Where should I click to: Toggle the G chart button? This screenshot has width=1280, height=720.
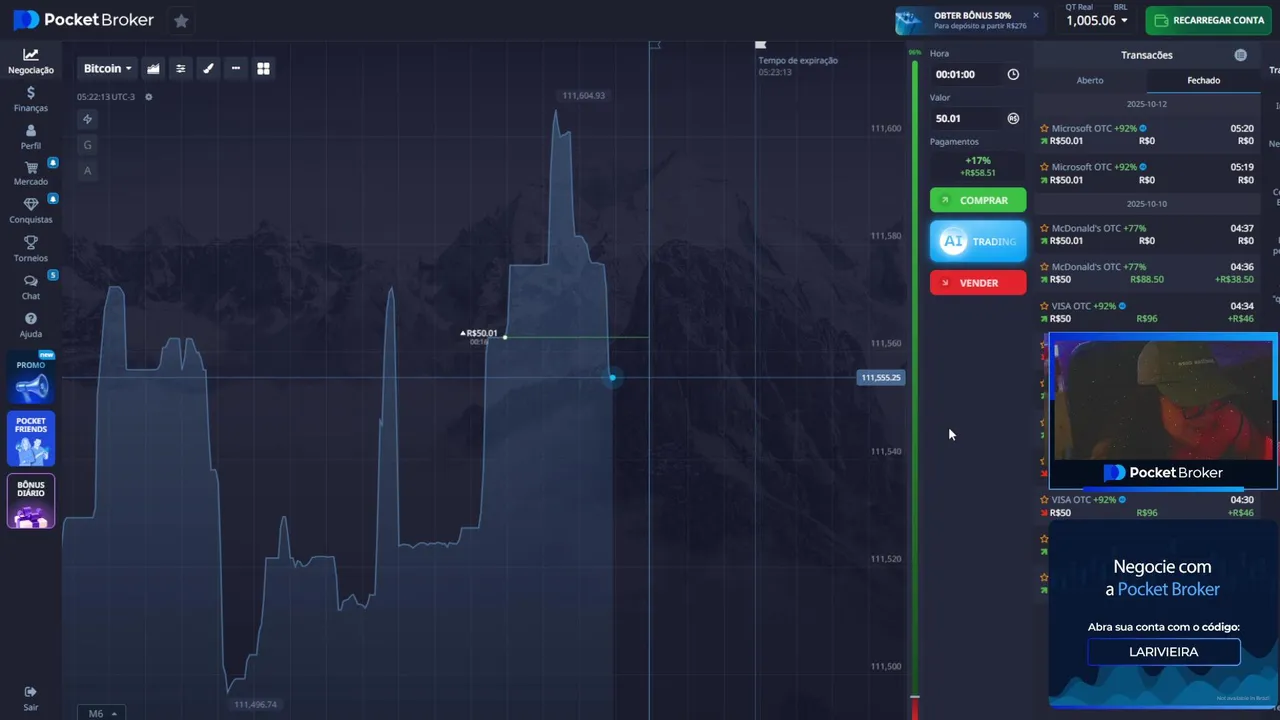88,145
